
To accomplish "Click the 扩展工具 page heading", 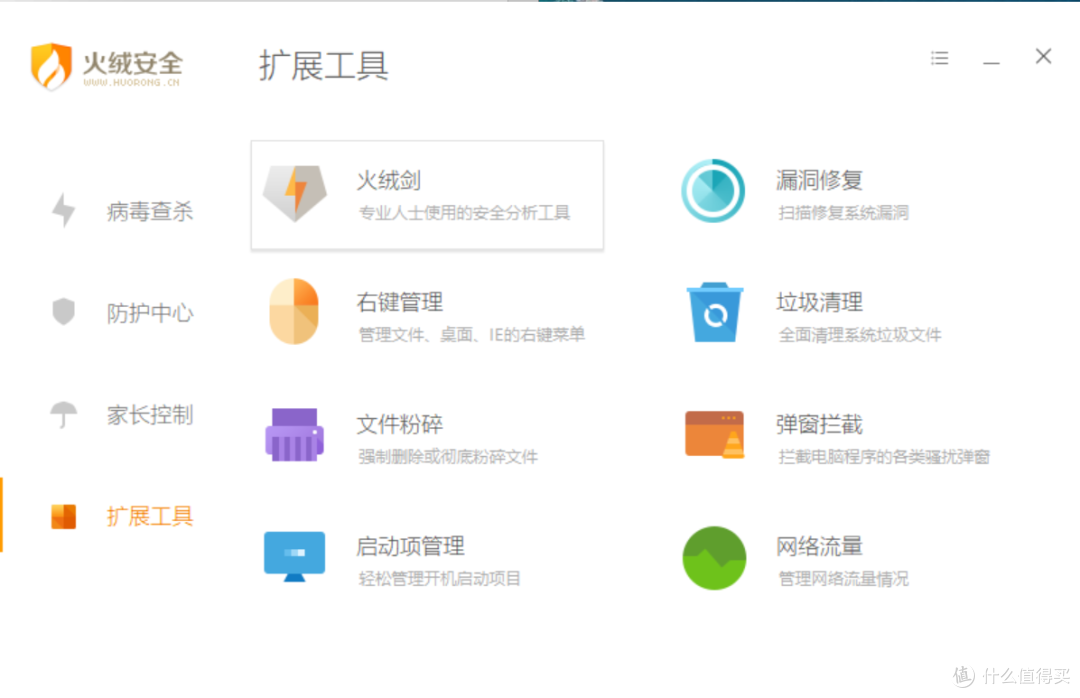I will tap(324, 66).
